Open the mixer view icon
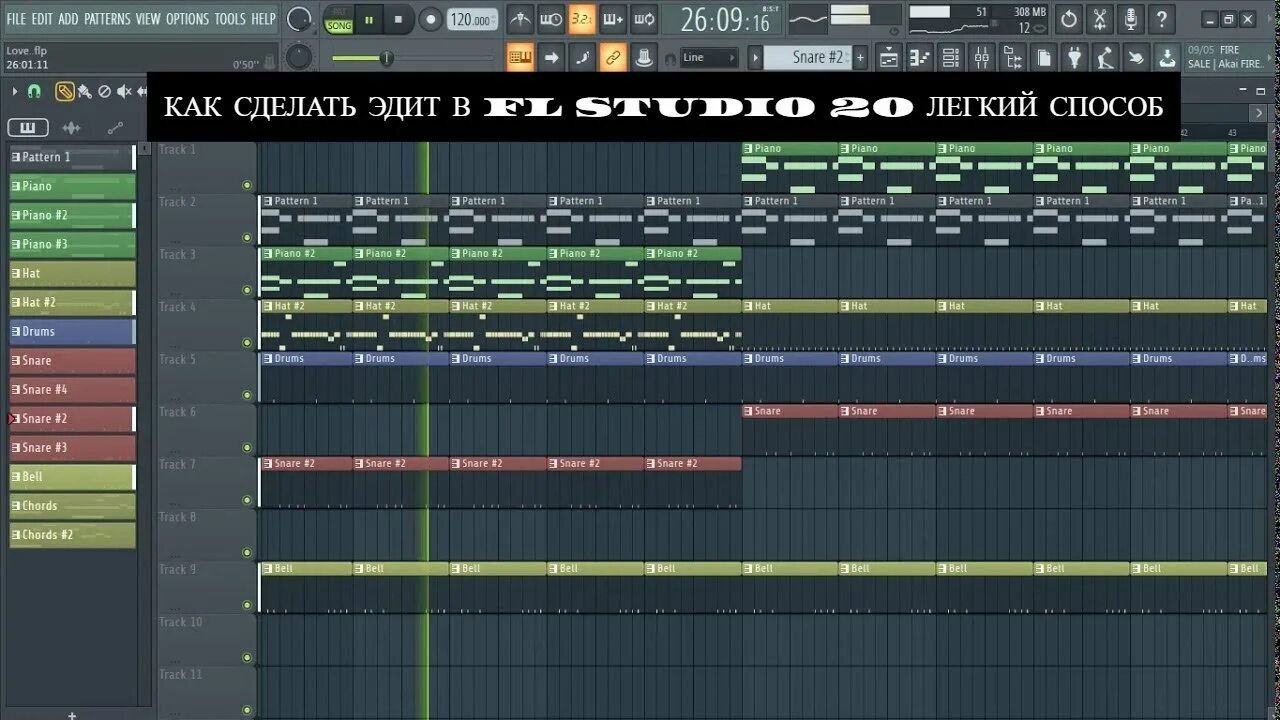Image resolution: width=1280 pixels, height=720 pixels. pos(981,58)
